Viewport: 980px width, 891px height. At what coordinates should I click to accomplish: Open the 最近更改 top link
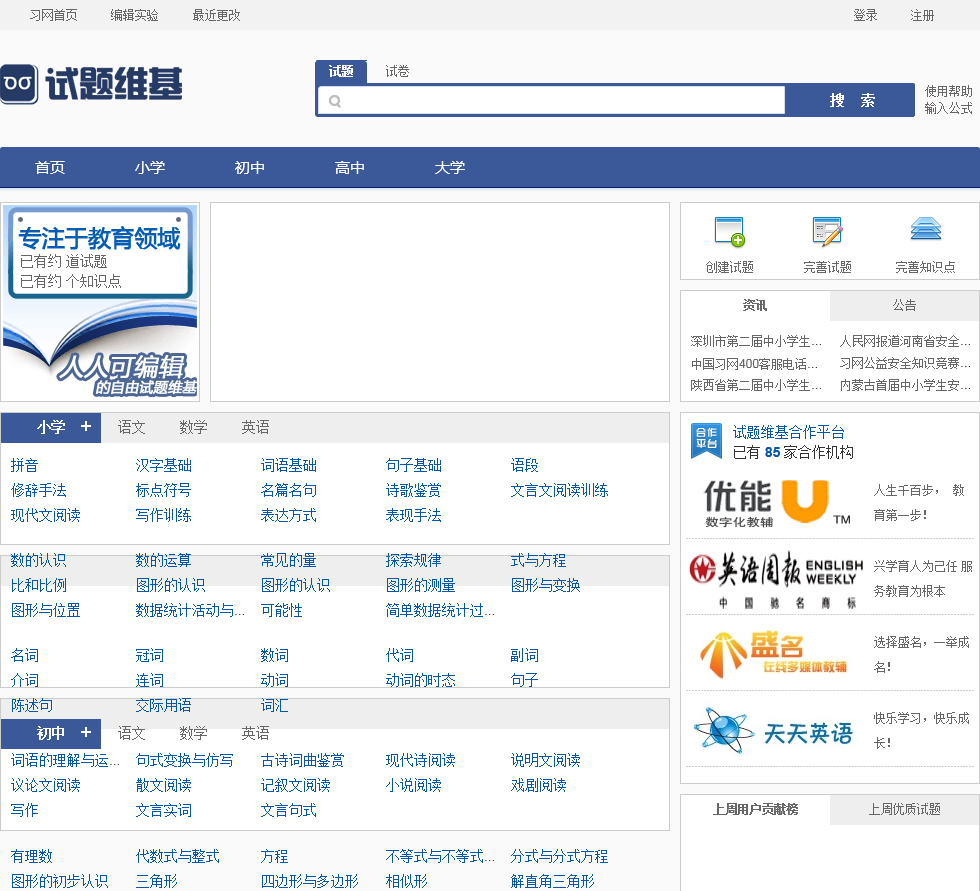[x=216, y=15]
